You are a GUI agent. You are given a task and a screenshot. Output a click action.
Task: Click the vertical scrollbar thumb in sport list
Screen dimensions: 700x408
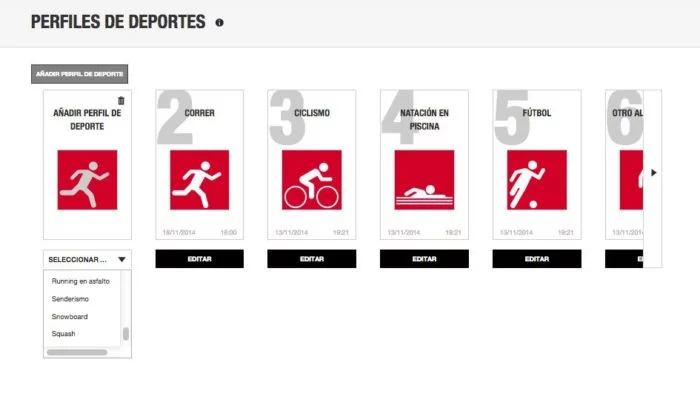pos(126,333)
